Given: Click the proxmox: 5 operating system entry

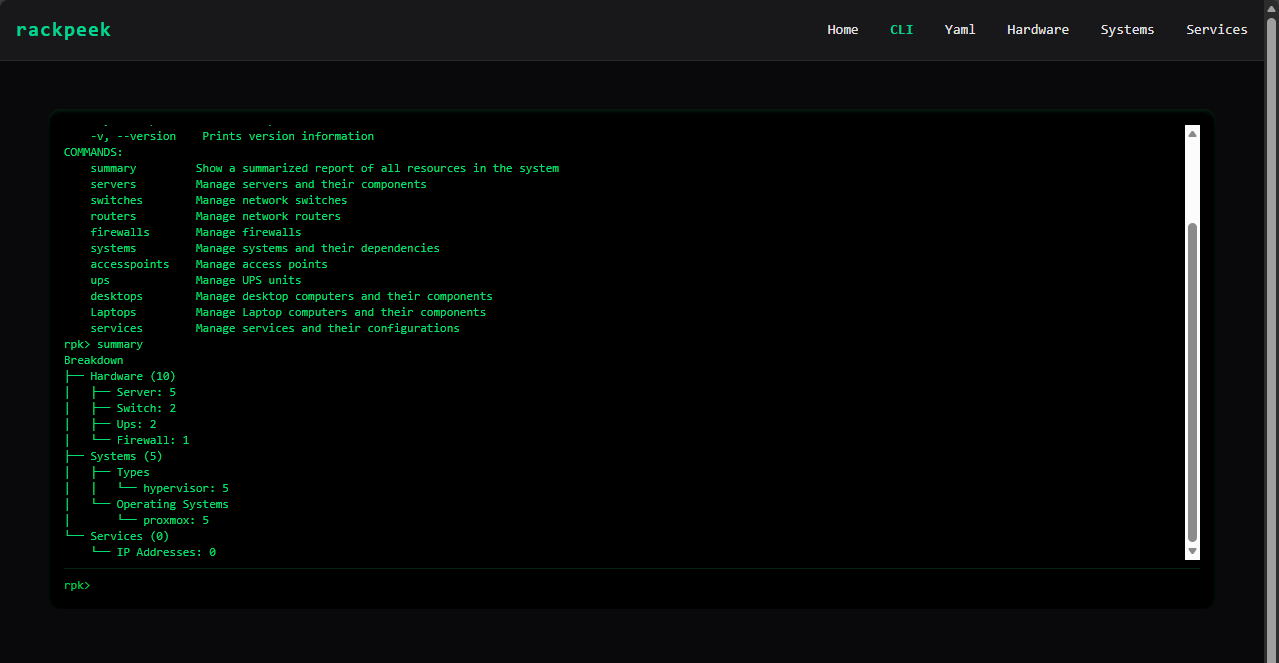Looking at the screenshot, I should click(x=176, y=519).
